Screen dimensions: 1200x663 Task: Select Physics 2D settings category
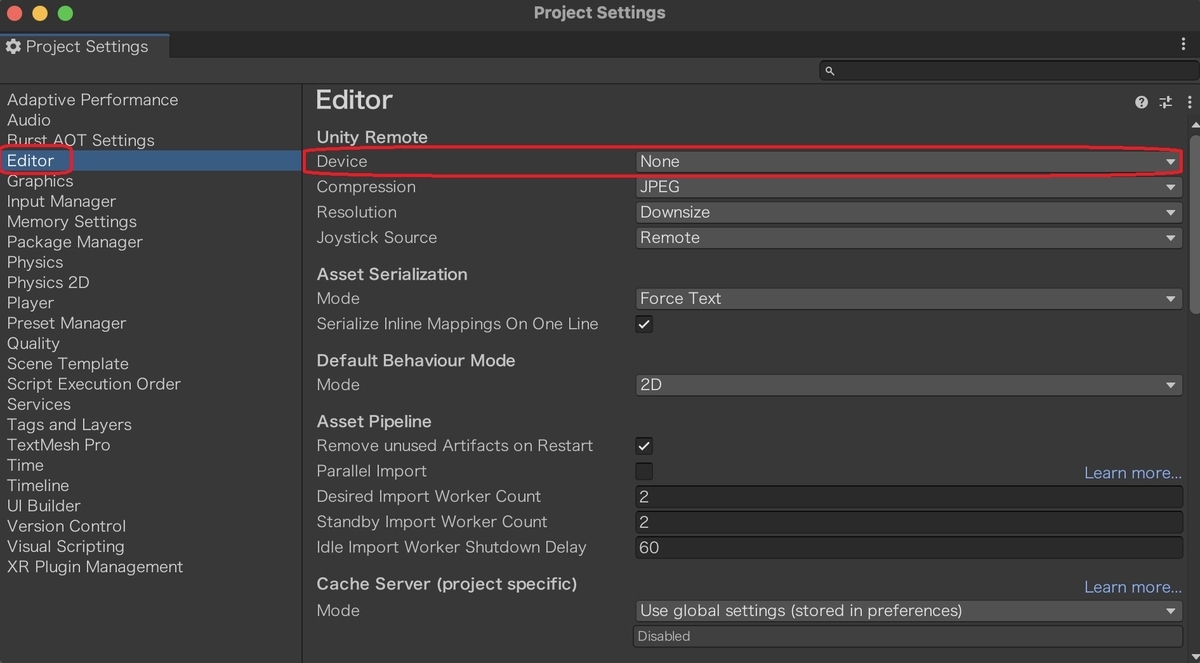48,282
